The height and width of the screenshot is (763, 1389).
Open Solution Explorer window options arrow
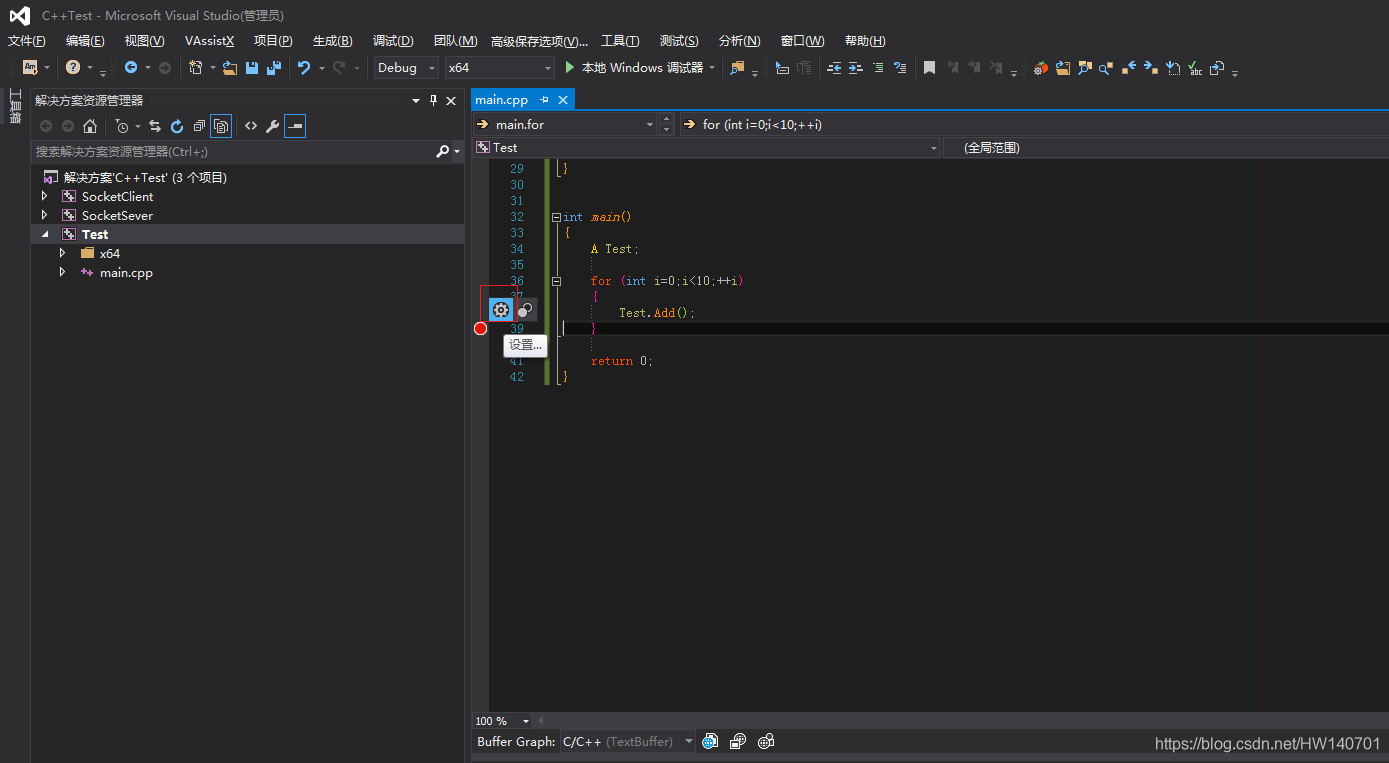(416, 100)
